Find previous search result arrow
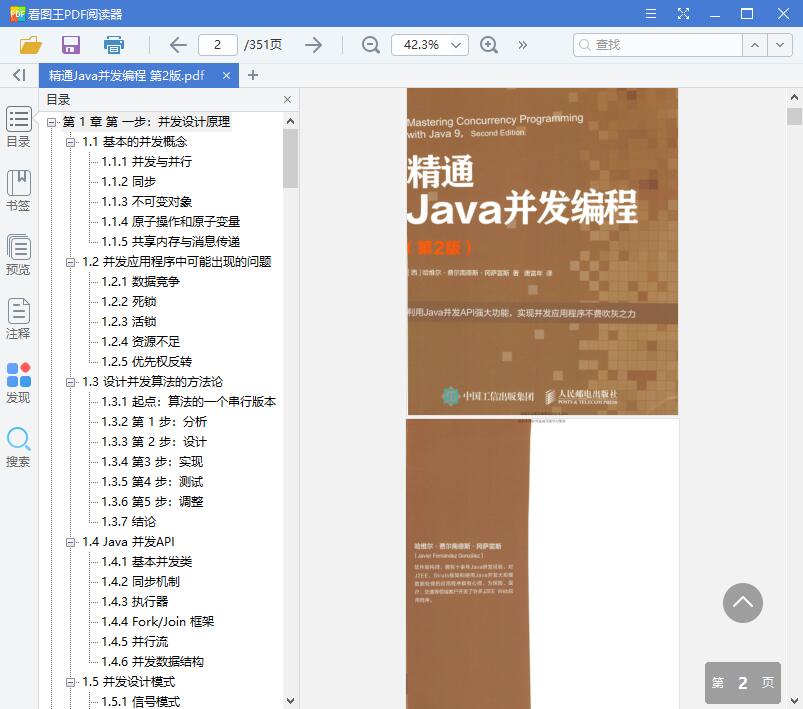803x709 pixels. pyautogui.click(x=755, y=45)
